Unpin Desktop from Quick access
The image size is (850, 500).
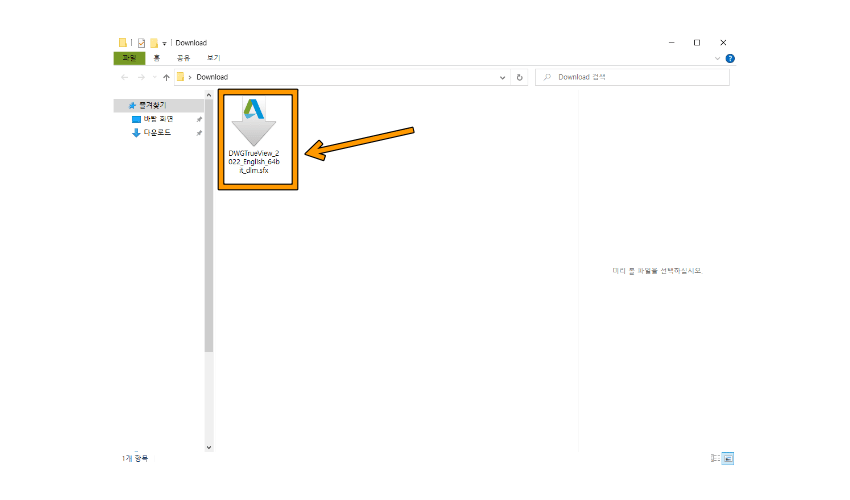point(199,119)
